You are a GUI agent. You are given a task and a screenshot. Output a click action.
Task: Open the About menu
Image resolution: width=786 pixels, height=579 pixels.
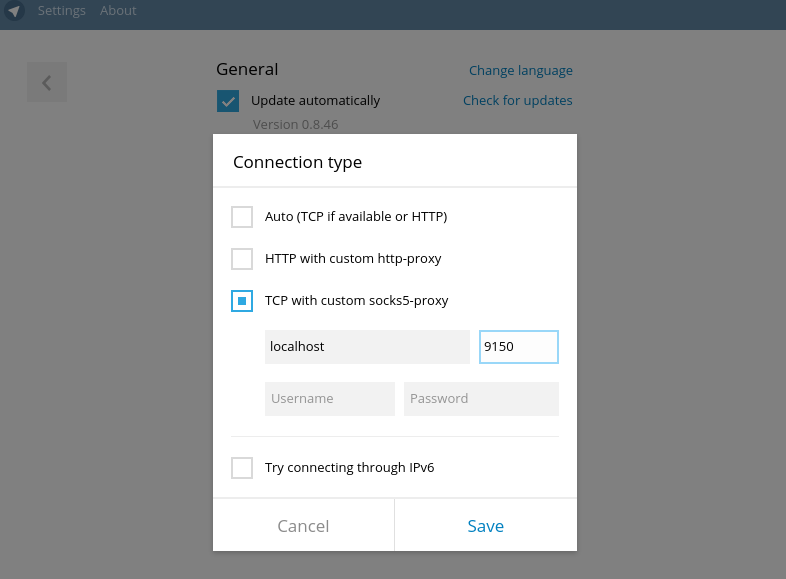click(118, 11)
